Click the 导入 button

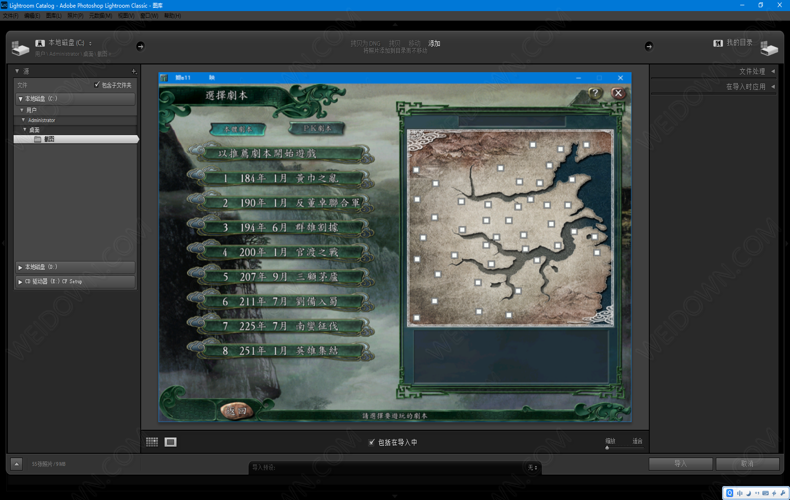(680, 464)
